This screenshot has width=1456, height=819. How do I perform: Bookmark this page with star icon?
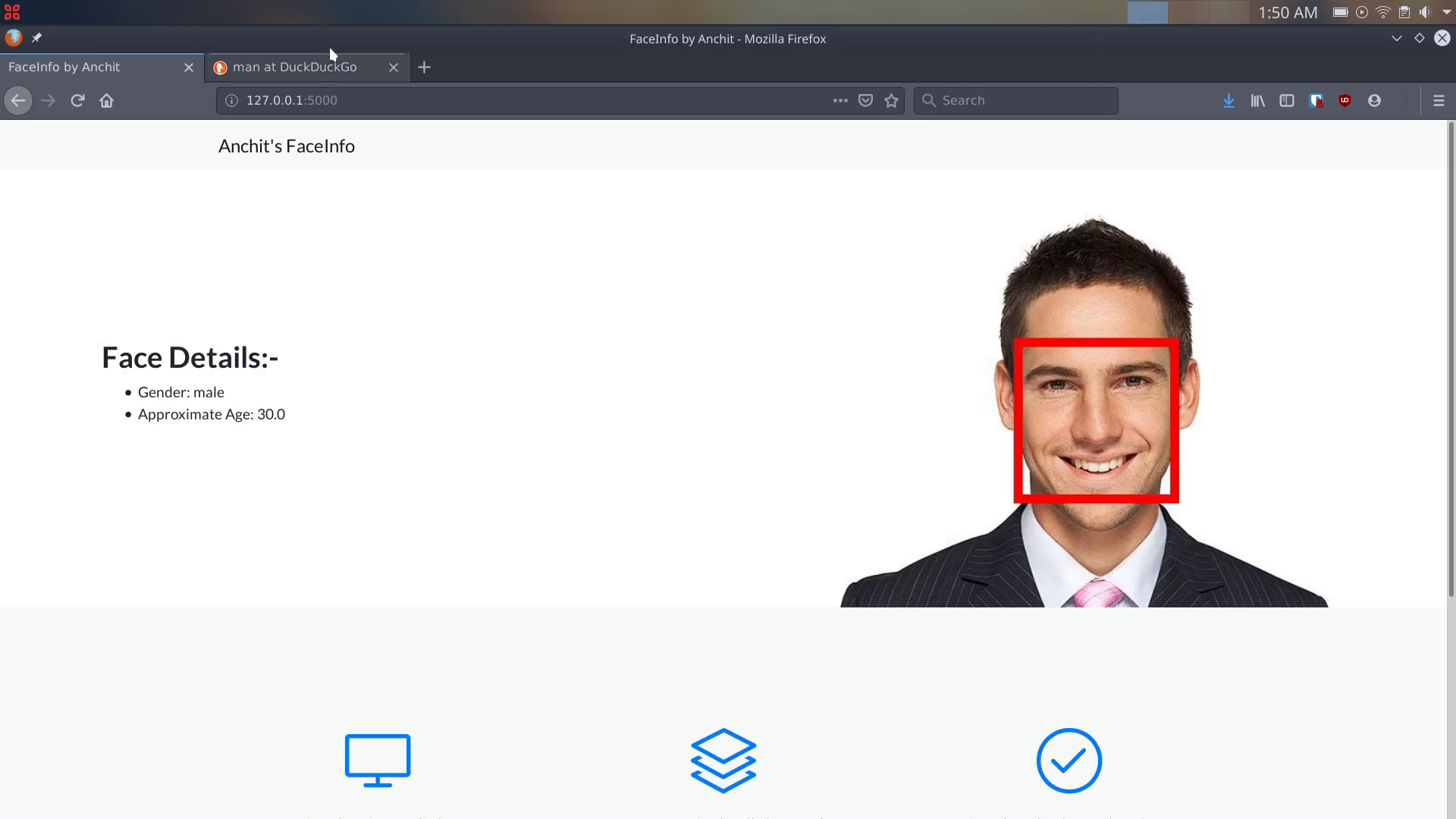(x=891, y=100)
